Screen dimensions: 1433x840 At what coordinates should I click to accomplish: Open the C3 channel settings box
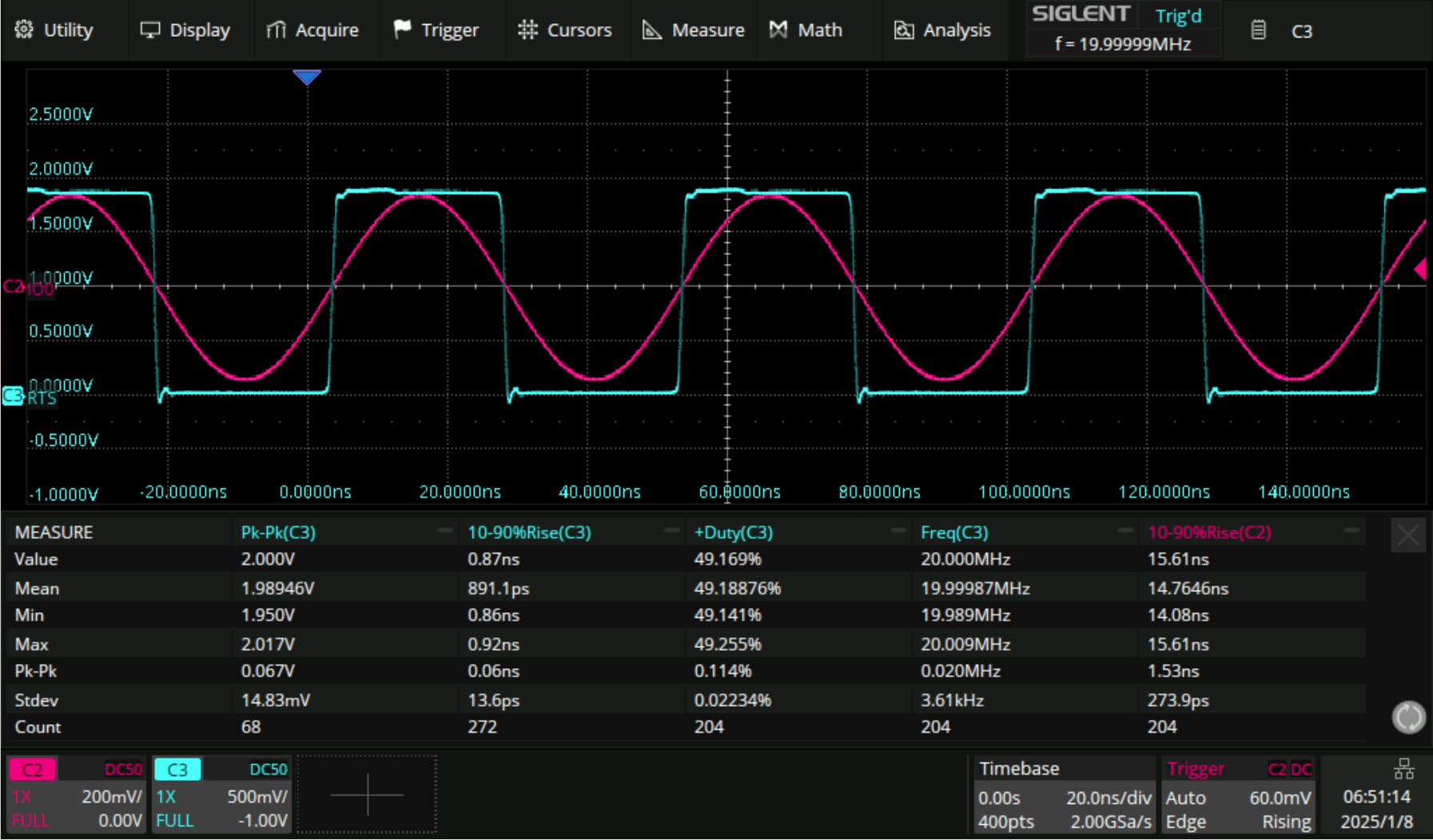point(221,795)
